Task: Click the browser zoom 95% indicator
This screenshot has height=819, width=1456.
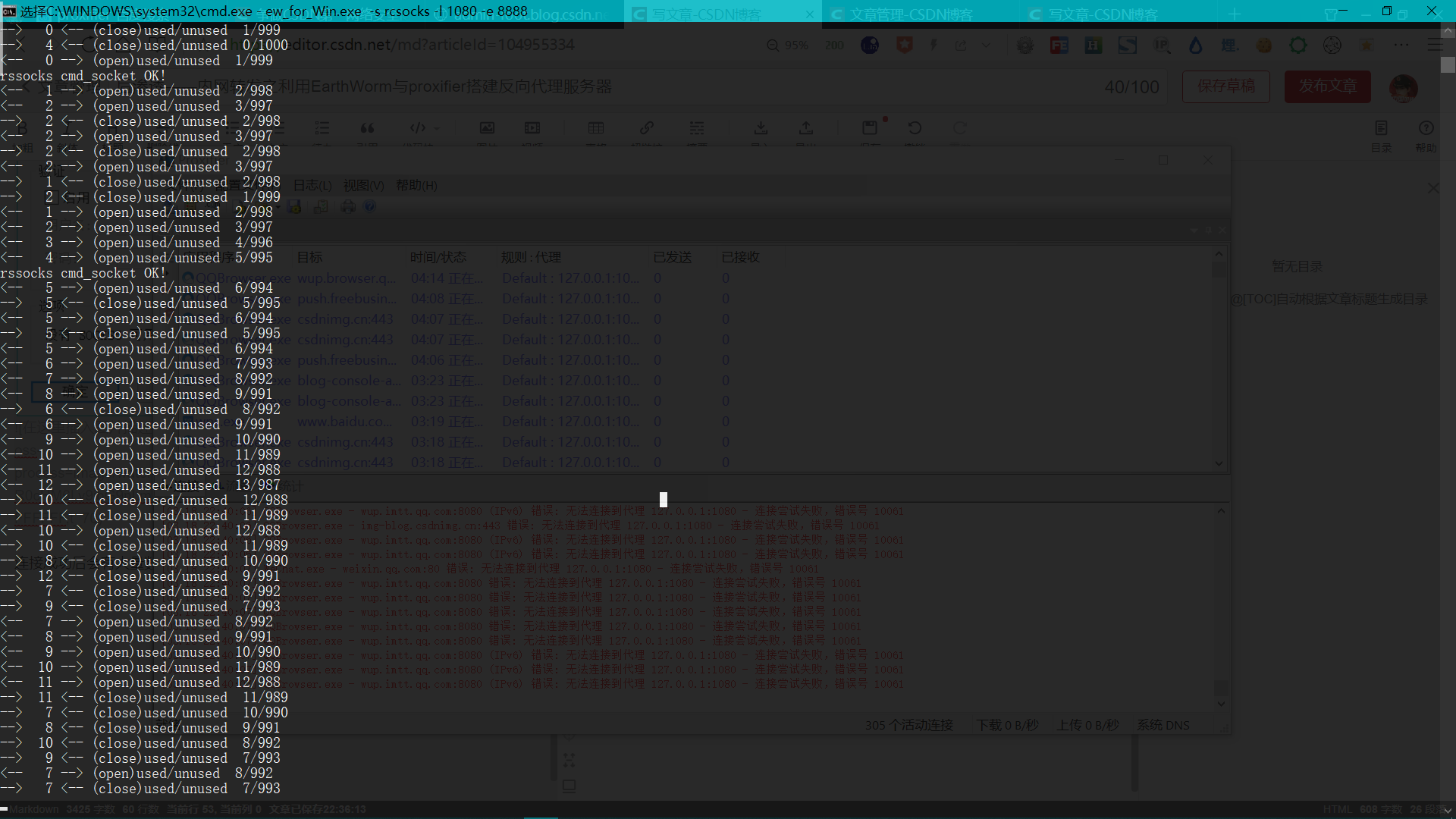Action: pos(787,45)
